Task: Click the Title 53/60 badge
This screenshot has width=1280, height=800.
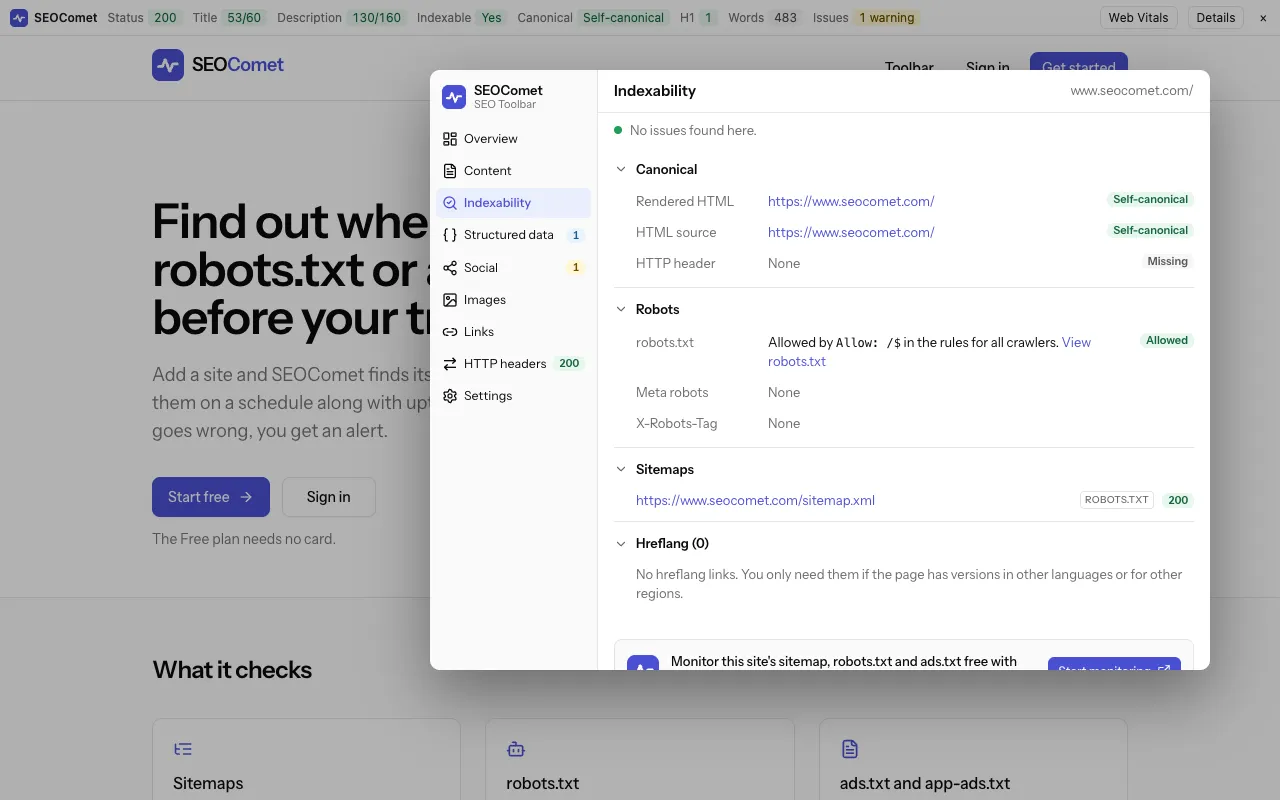Action: coord(244,18)
